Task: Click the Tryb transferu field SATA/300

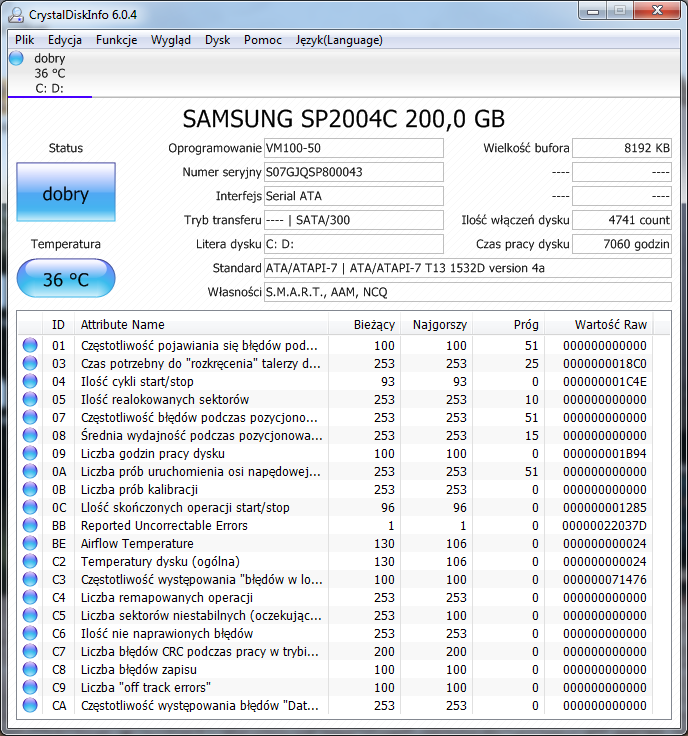Action: click(354, 220)
